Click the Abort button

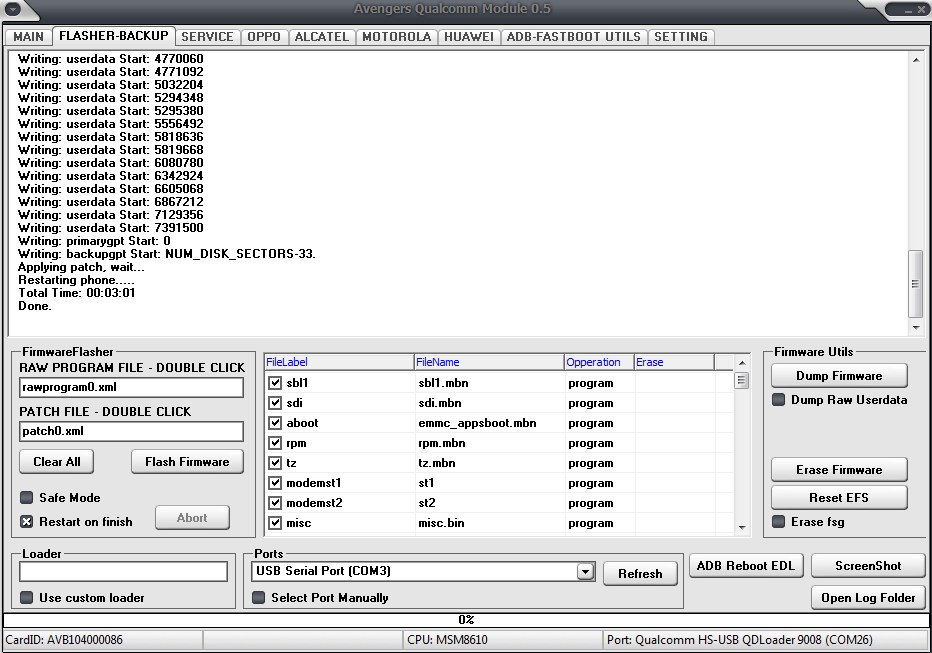192,518
